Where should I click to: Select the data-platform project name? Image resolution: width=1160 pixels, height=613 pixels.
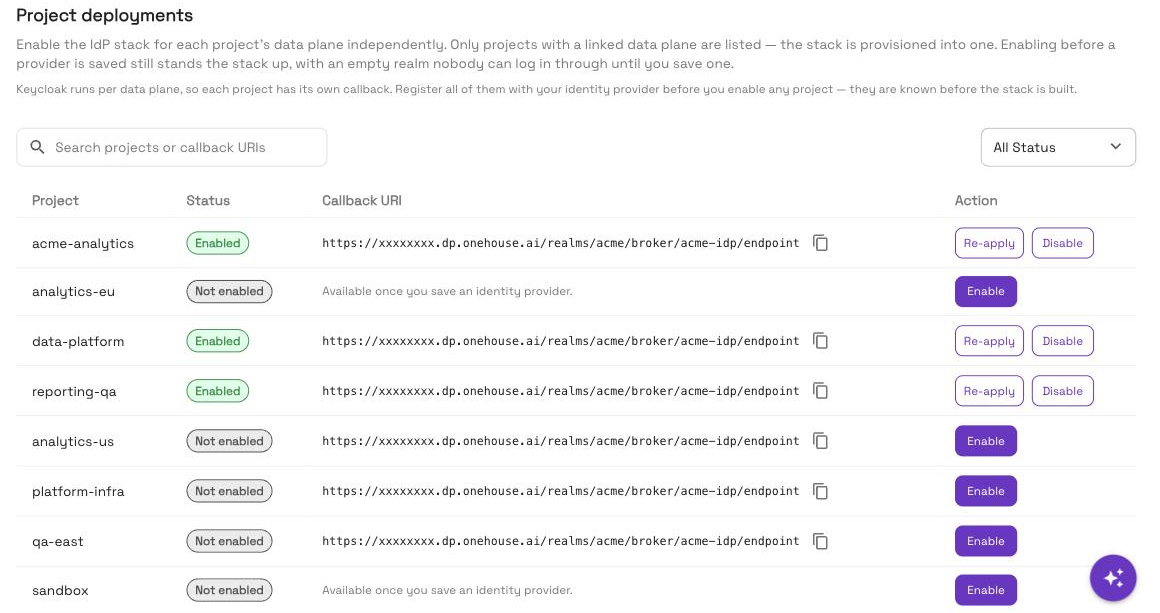78,341
